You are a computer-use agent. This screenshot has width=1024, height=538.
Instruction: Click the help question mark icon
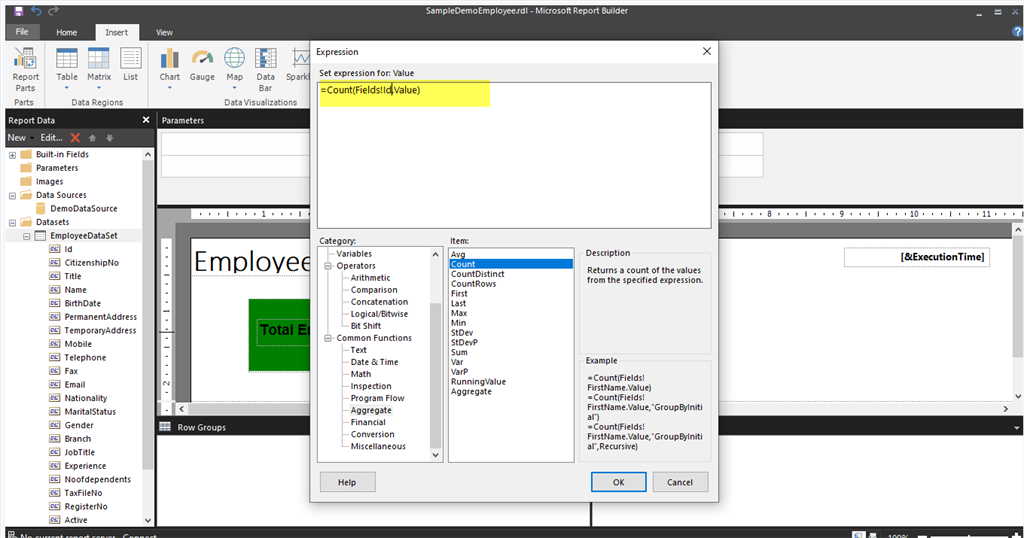click(1016, 32)
